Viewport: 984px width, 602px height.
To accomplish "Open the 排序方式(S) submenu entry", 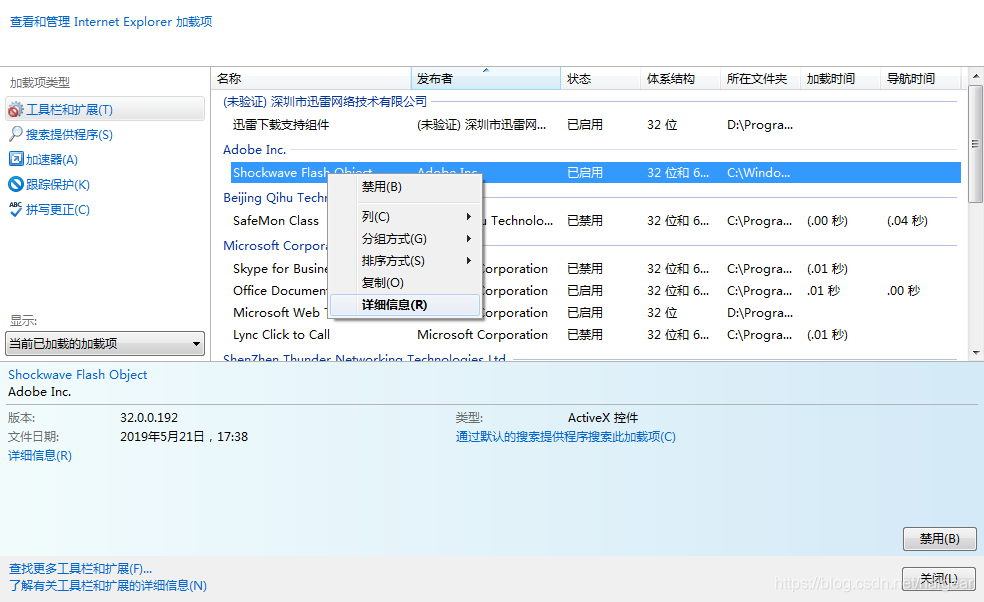I will 405,261.
